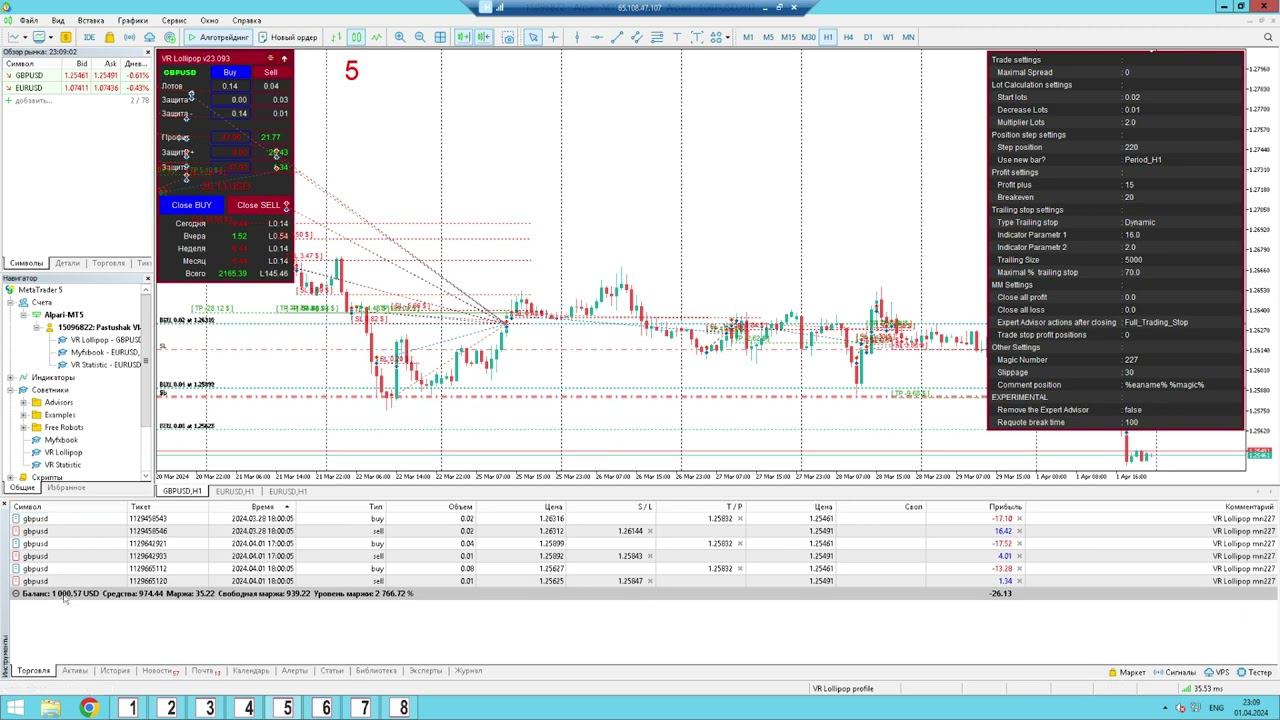Select the M15 timeframe
Image resolution: width=1280 pixels, height=720 pixels.
(x=788, y=37)
